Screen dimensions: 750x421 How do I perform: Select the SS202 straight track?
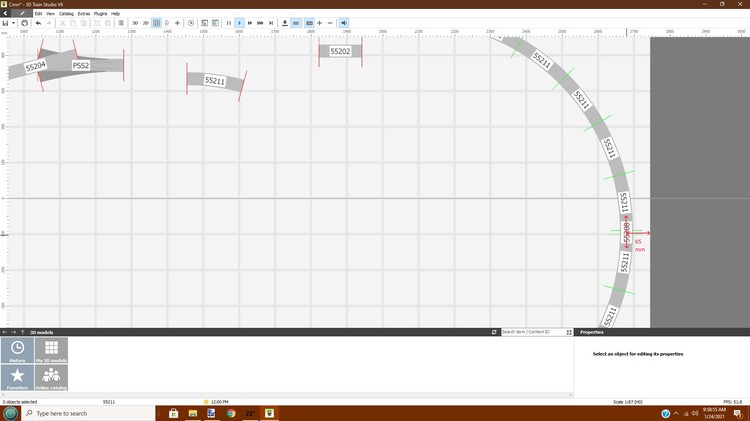point(340,51)
